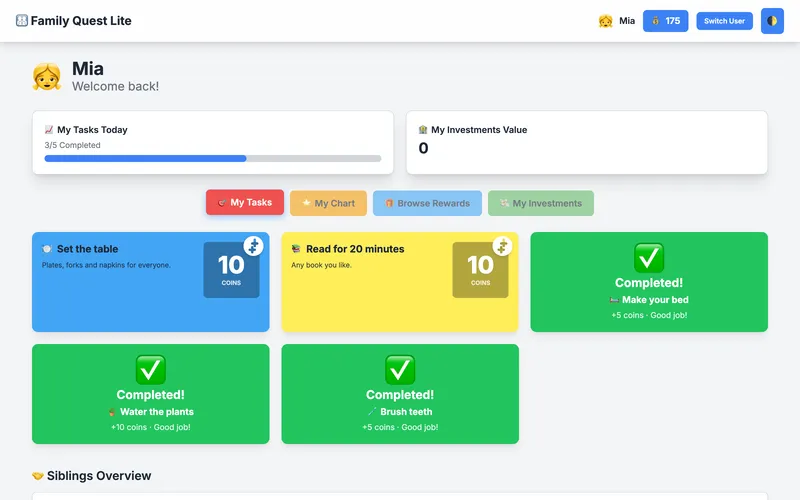Select the My Tasks tab
The height and width of the screenshot is (500, 800).
(x=245, y=203)
